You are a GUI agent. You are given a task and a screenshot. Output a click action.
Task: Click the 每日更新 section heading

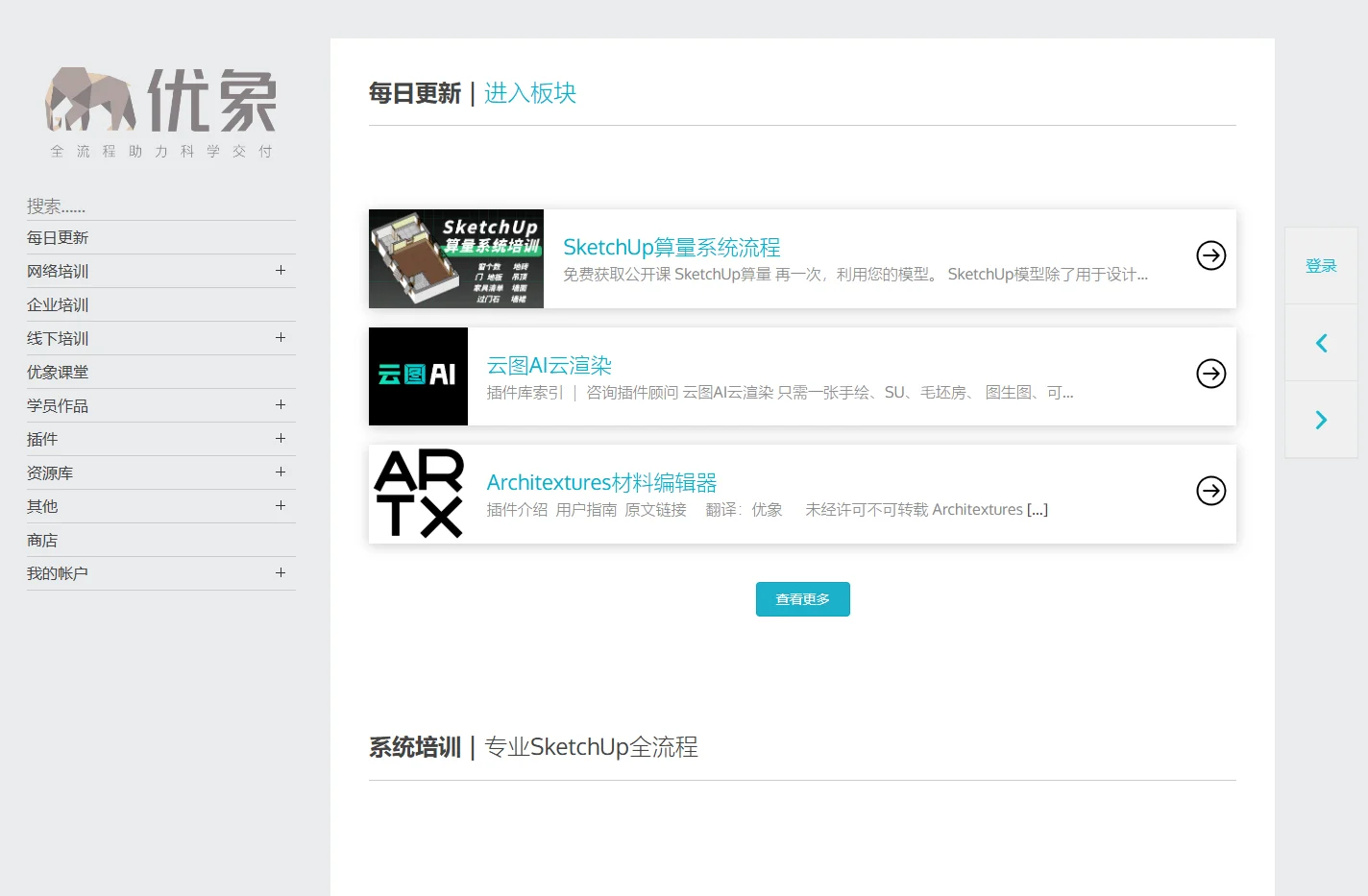(415, 93)
